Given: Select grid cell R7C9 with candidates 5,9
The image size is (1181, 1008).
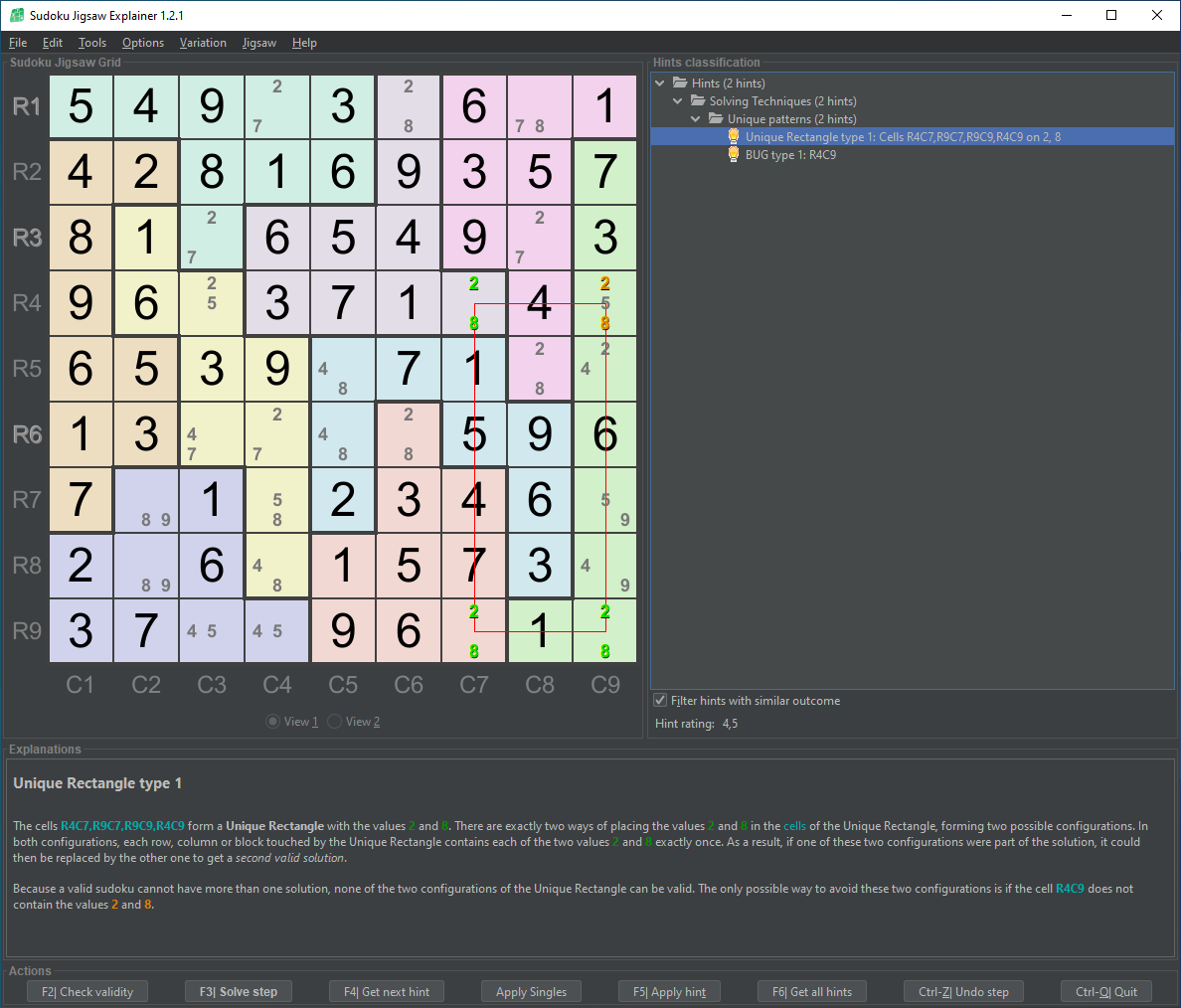Looking at the screenshot, I should tap(604, 499).
